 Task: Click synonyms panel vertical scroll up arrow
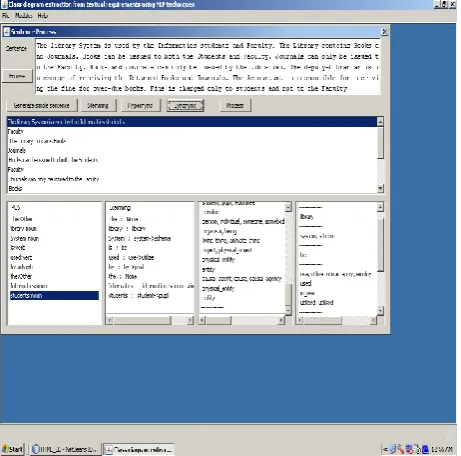(x=380, y=207)
